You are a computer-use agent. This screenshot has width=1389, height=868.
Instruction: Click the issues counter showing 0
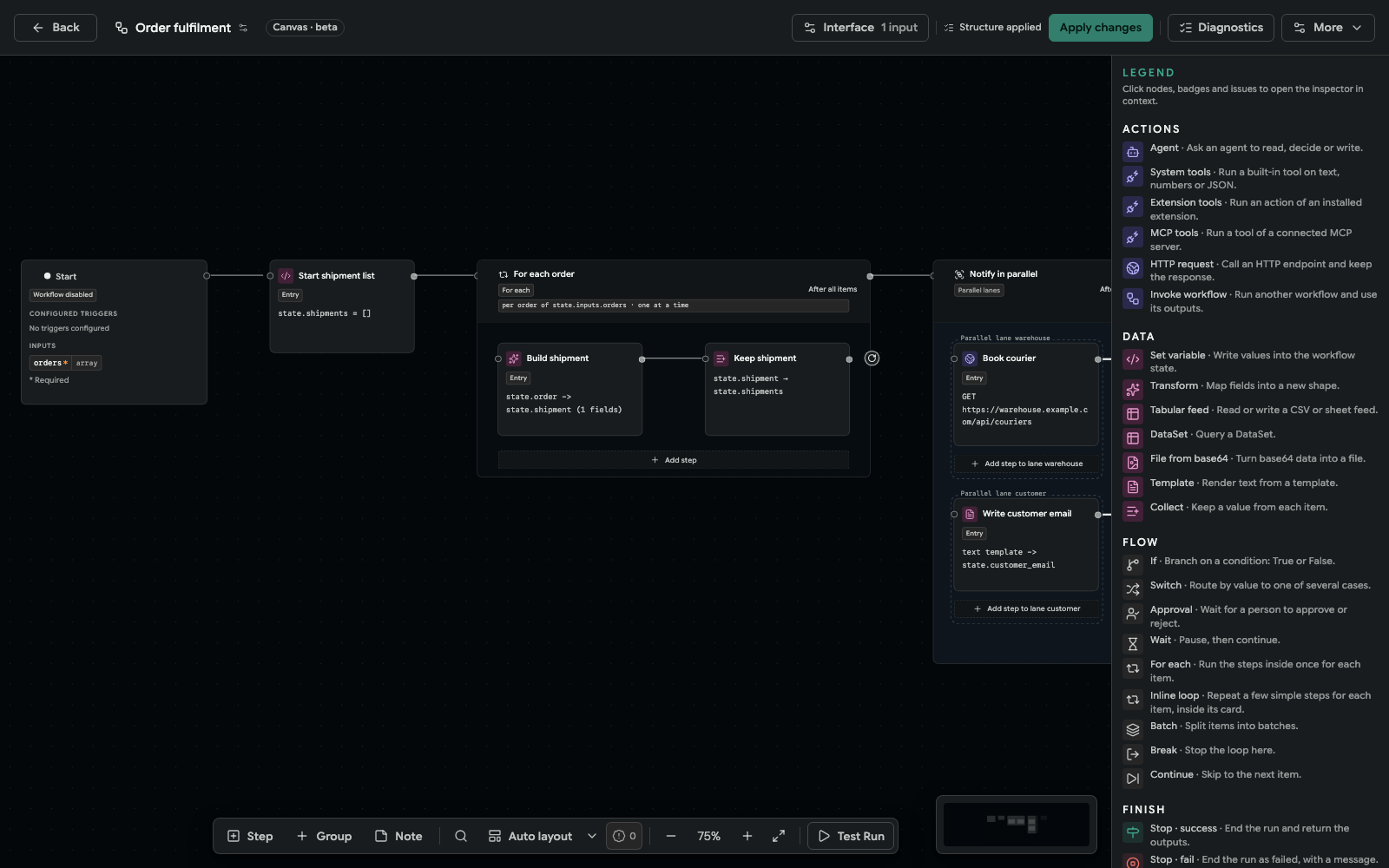(624, 836)
